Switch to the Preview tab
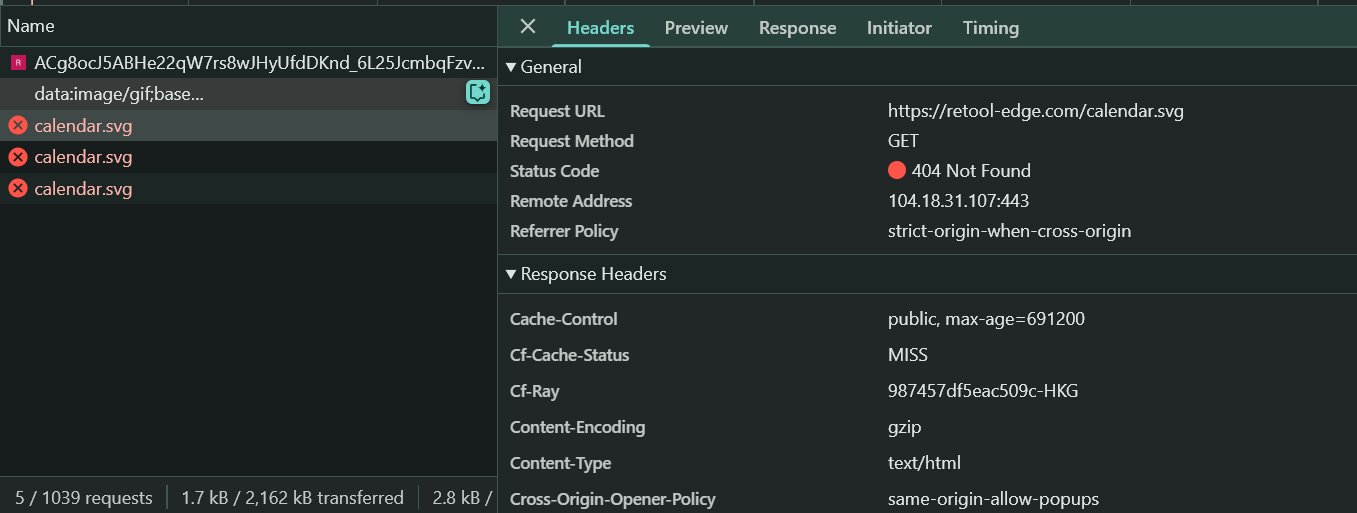 [x=696, y=28]
